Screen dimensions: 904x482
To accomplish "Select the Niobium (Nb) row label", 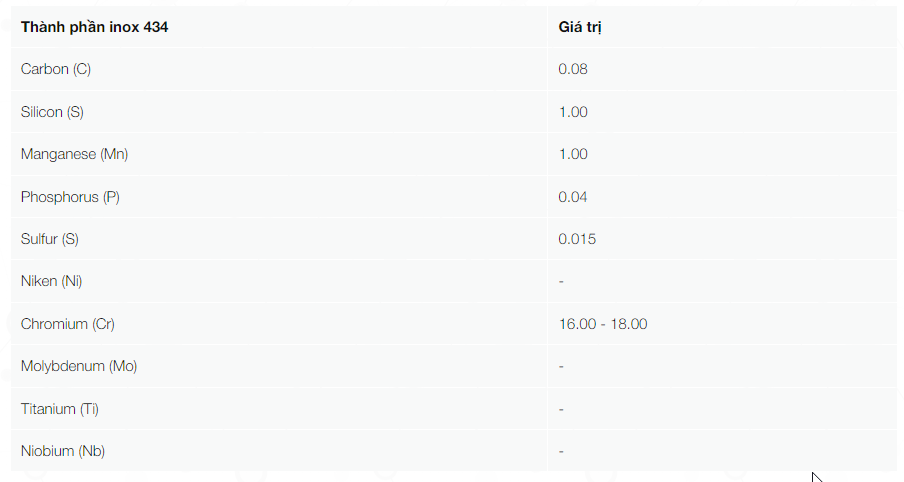I will pos(63,451).
